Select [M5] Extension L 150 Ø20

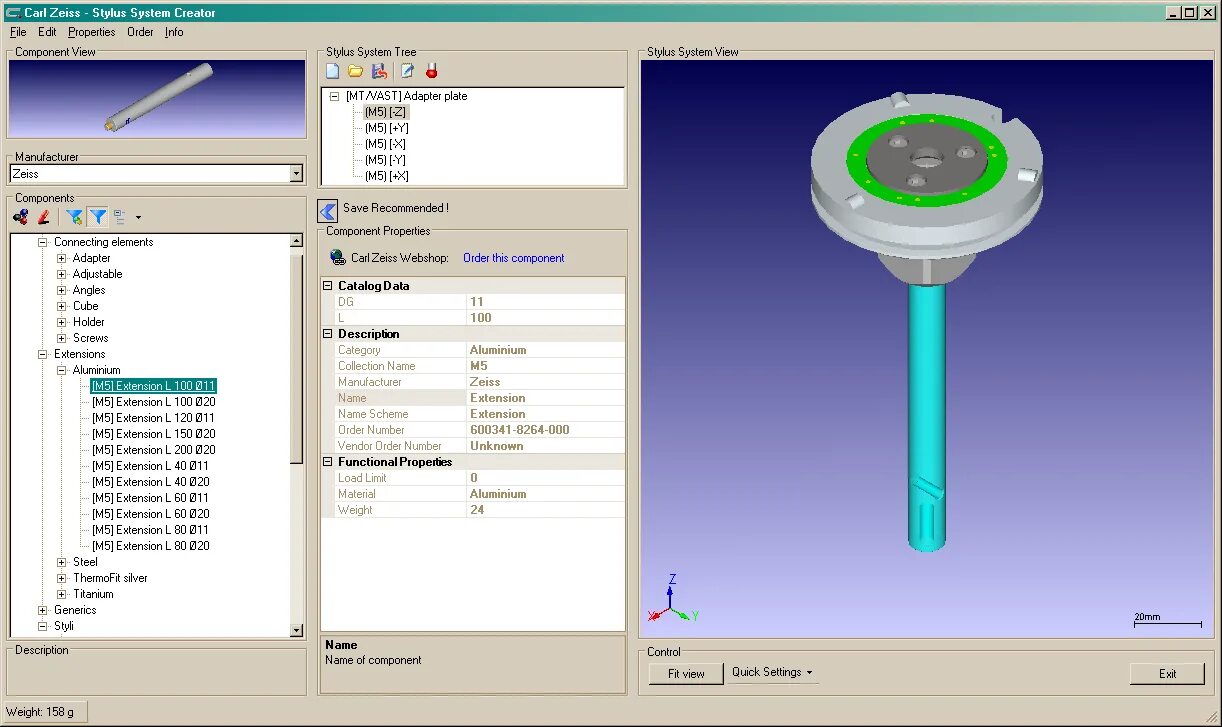(x=154, y=434)
